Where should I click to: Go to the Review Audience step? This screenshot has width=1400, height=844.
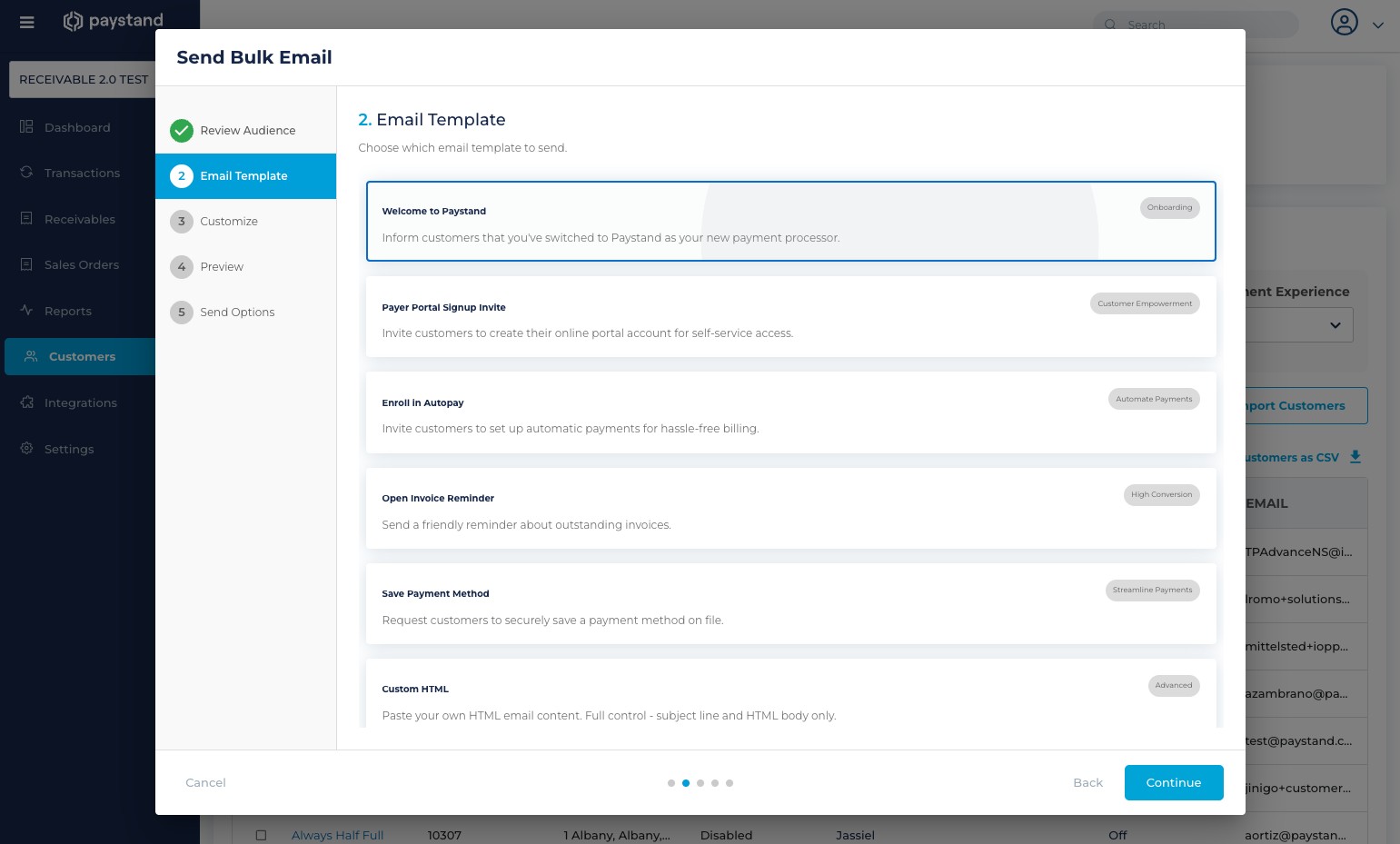coord(245,131)
